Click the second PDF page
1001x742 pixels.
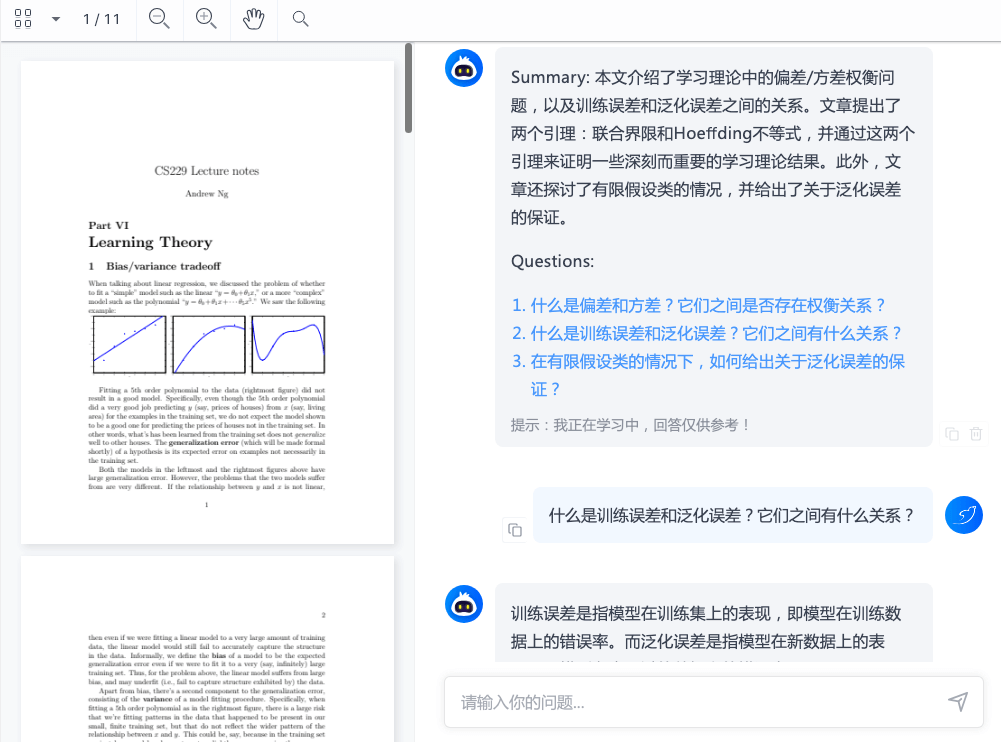click(207, 649)
